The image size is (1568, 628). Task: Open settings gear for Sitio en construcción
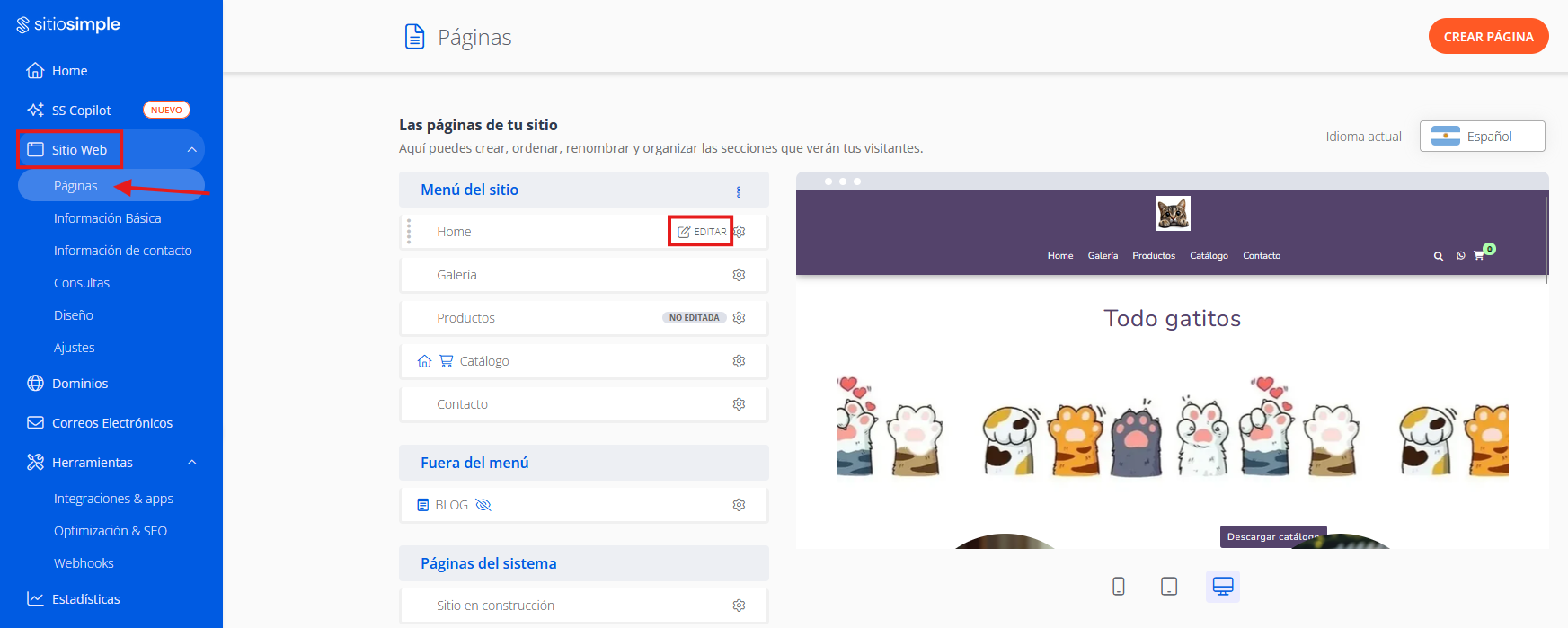(x=739, y=605)
